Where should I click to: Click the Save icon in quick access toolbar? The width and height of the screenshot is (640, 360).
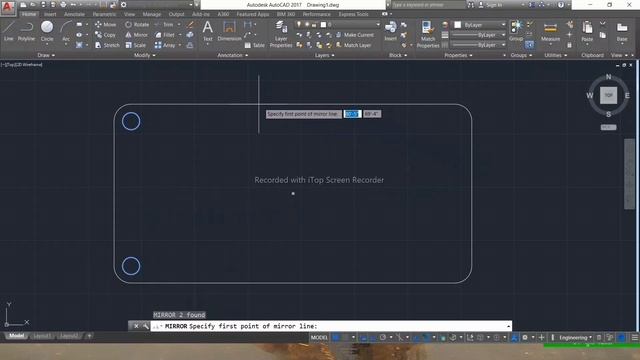[43, 5]
